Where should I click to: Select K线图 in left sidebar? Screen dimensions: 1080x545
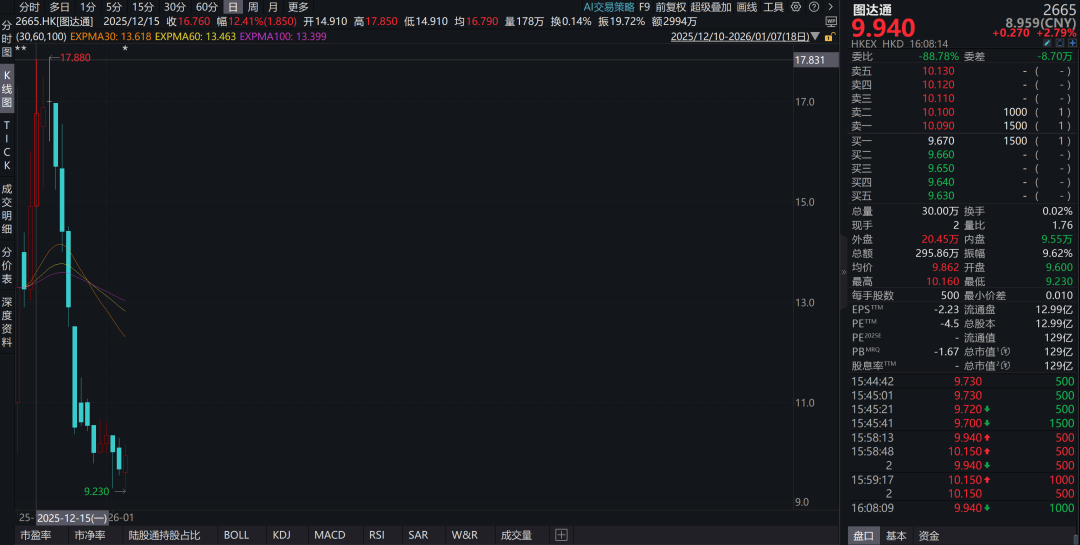pyautogui.click(x=7, y=89)
